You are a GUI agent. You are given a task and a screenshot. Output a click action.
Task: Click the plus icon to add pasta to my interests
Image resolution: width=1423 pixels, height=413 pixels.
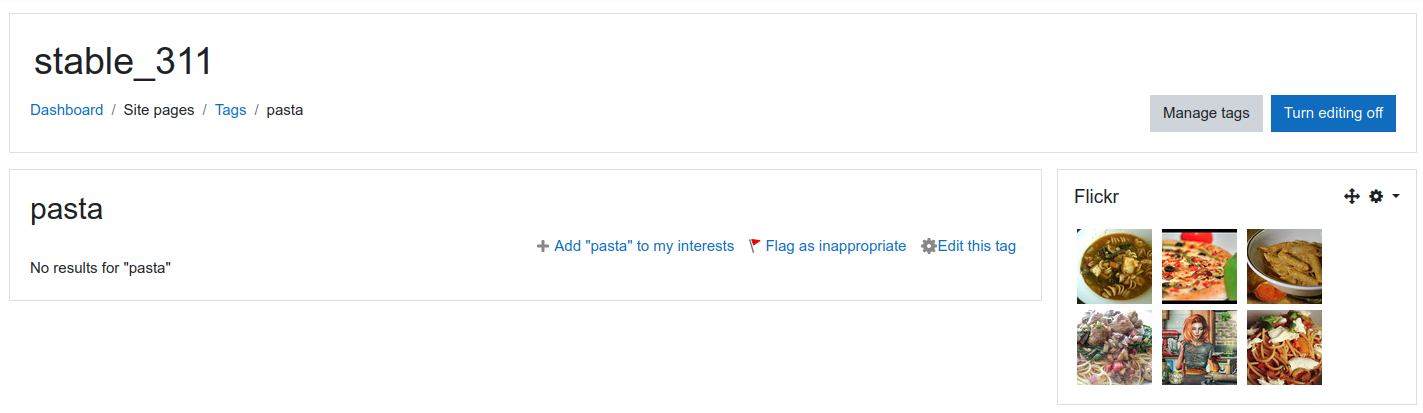click(x=543, y=246)
